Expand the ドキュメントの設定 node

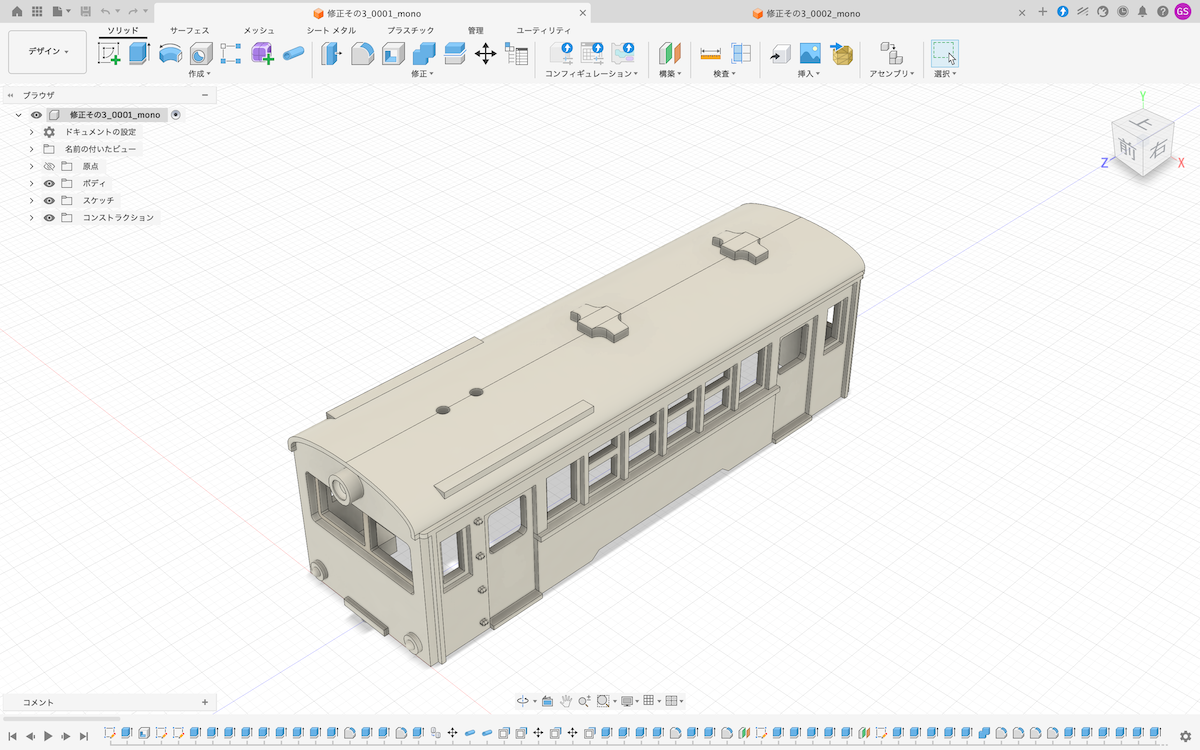[x=32, y=132]
